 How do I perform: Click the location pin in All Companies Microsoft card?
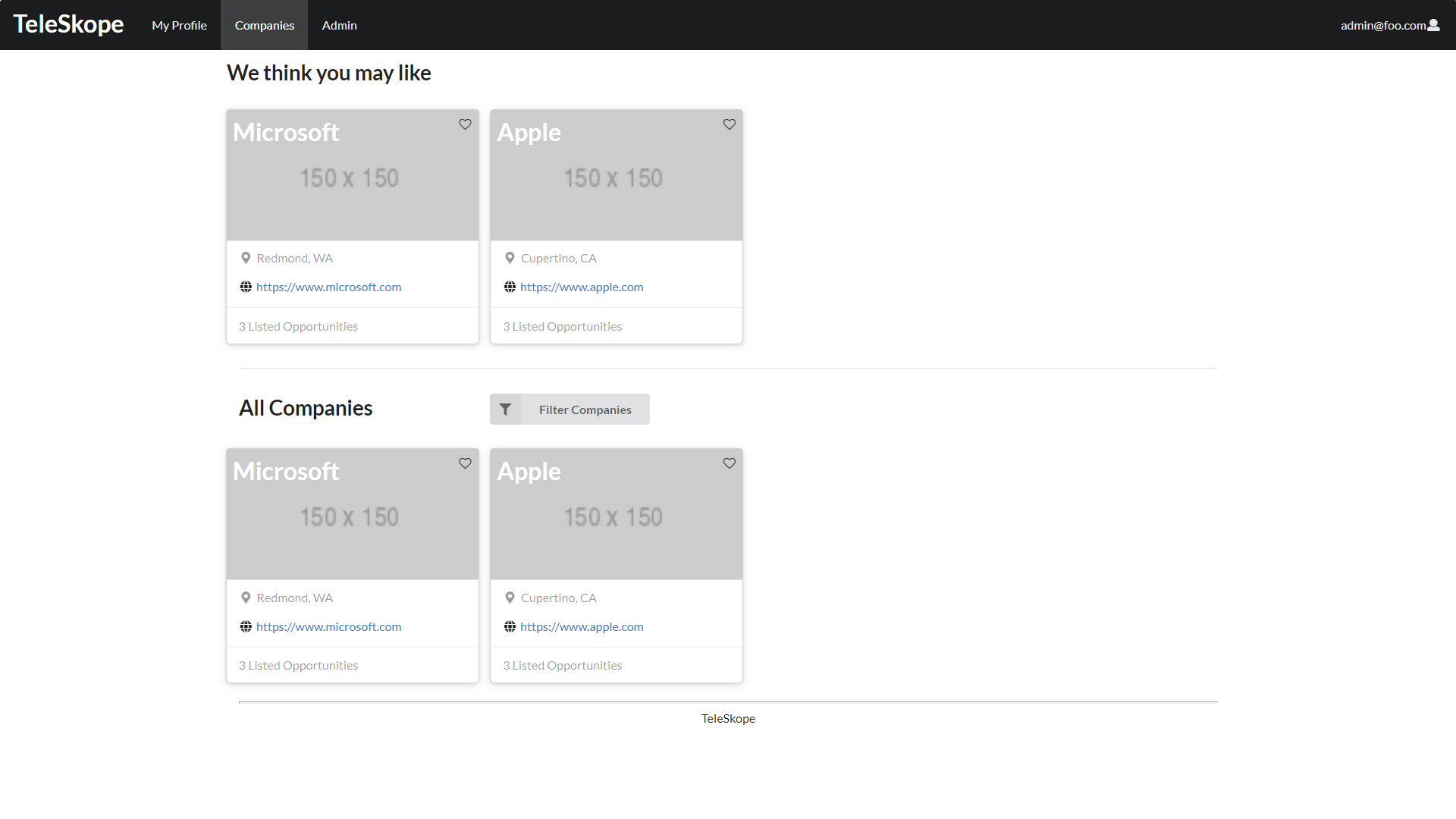pos(246,598)
